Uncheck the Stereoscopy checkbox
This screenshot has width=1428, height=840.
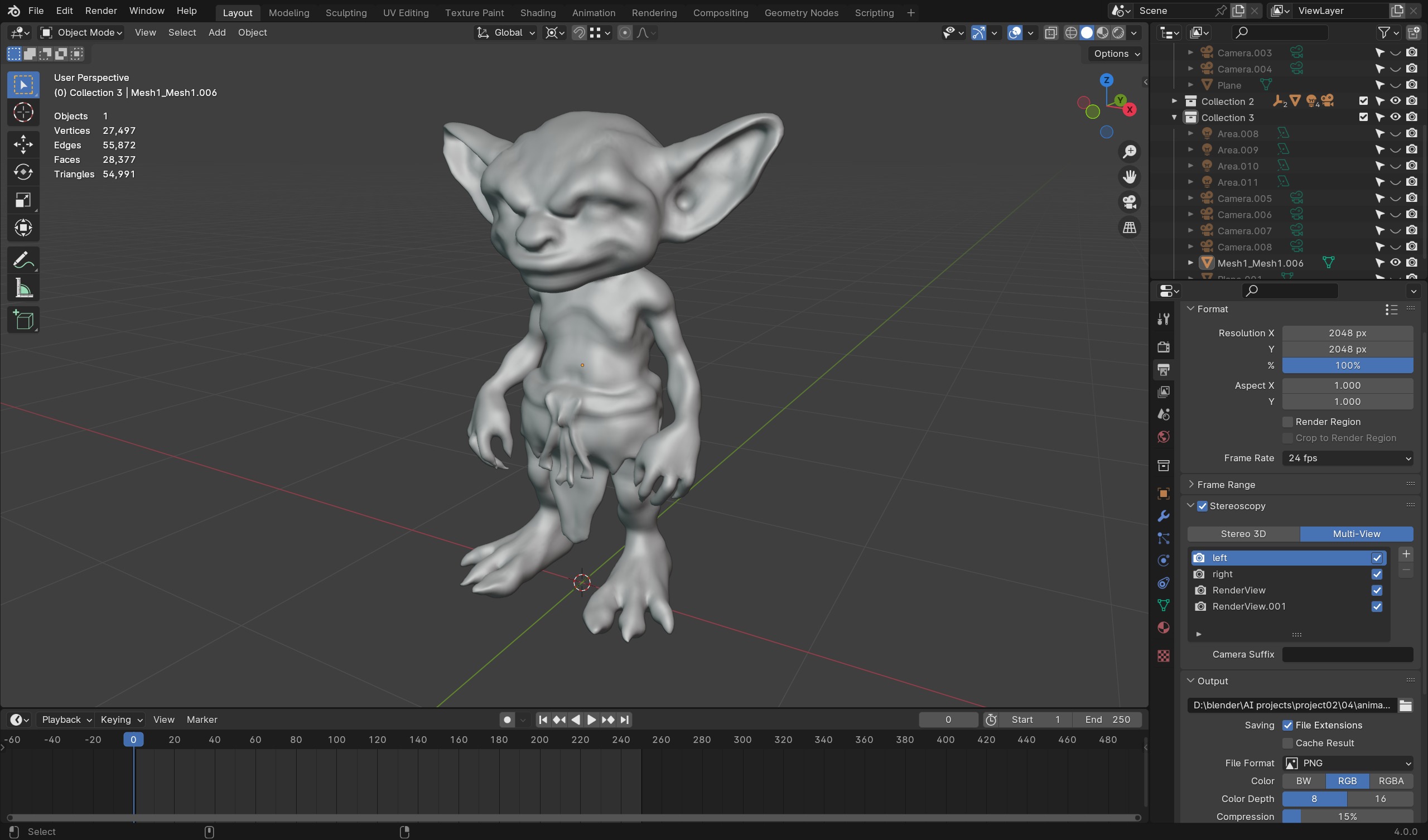(1203, 506)
